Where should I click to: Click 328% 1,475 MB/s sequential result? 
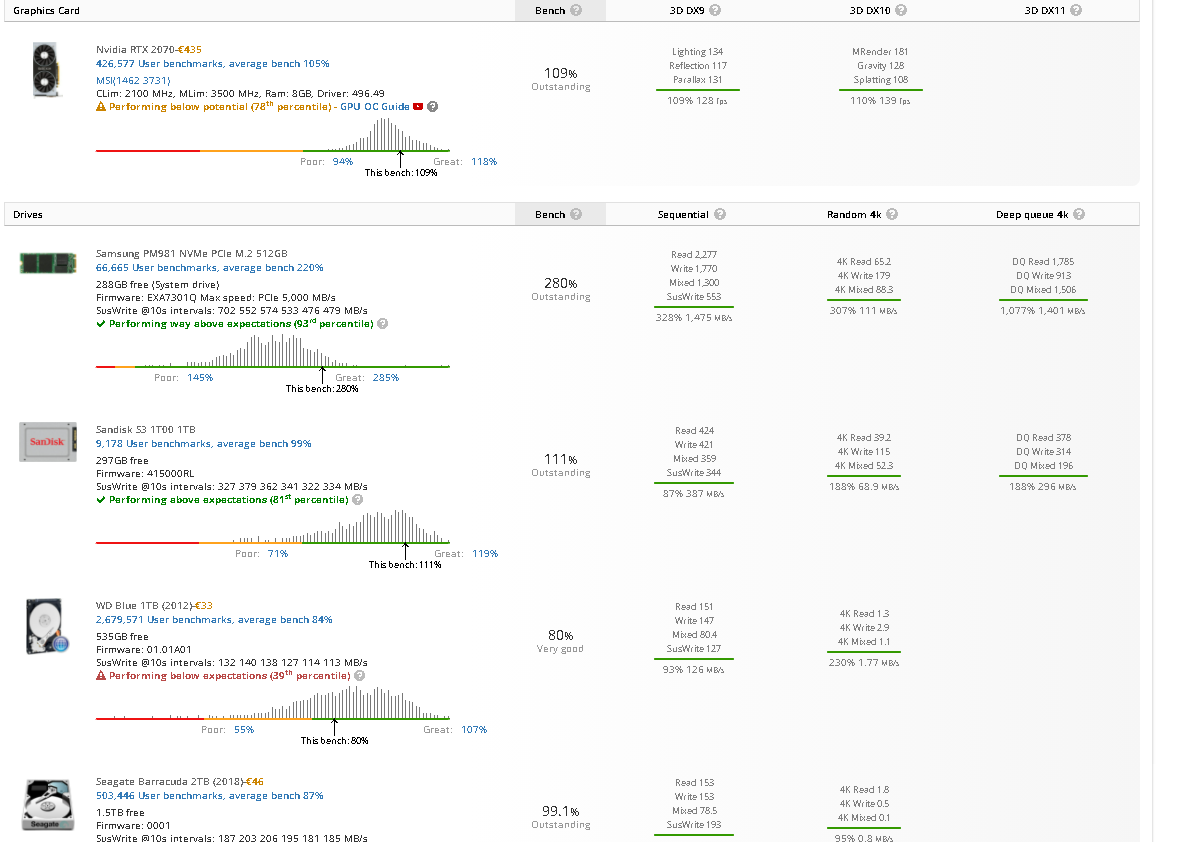[694, 318]
